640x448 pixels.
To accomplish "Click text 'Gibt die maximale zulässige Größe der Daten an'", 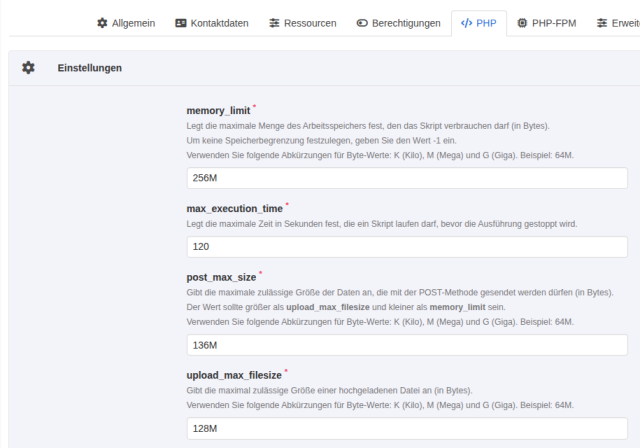I will click(279, 293).
